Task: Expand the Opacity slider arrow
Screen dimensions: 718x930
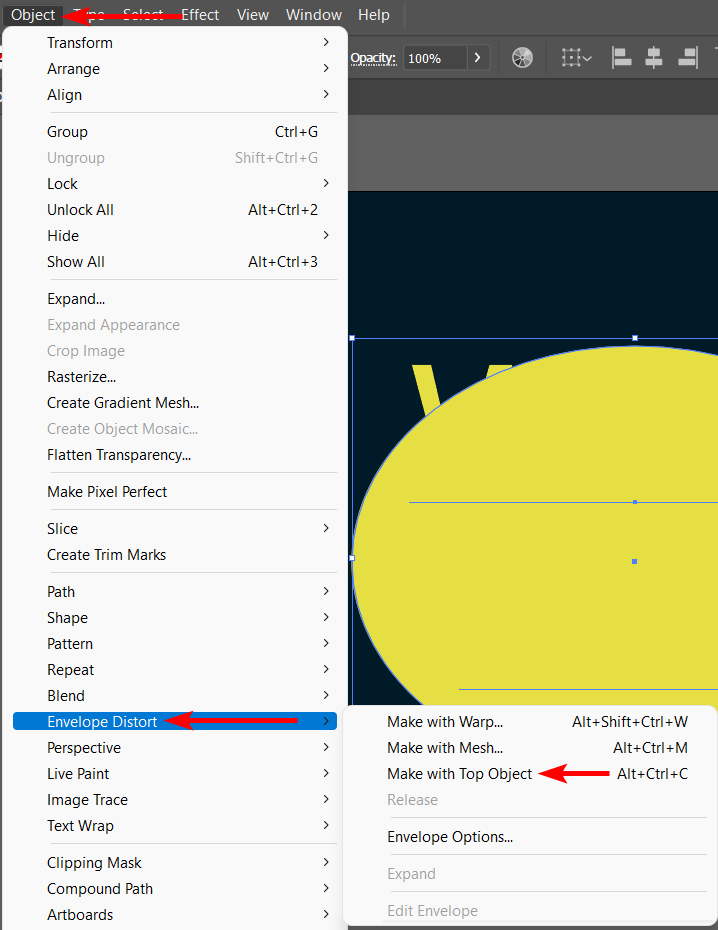Action: pyautogui.click(x=478, y=58)
